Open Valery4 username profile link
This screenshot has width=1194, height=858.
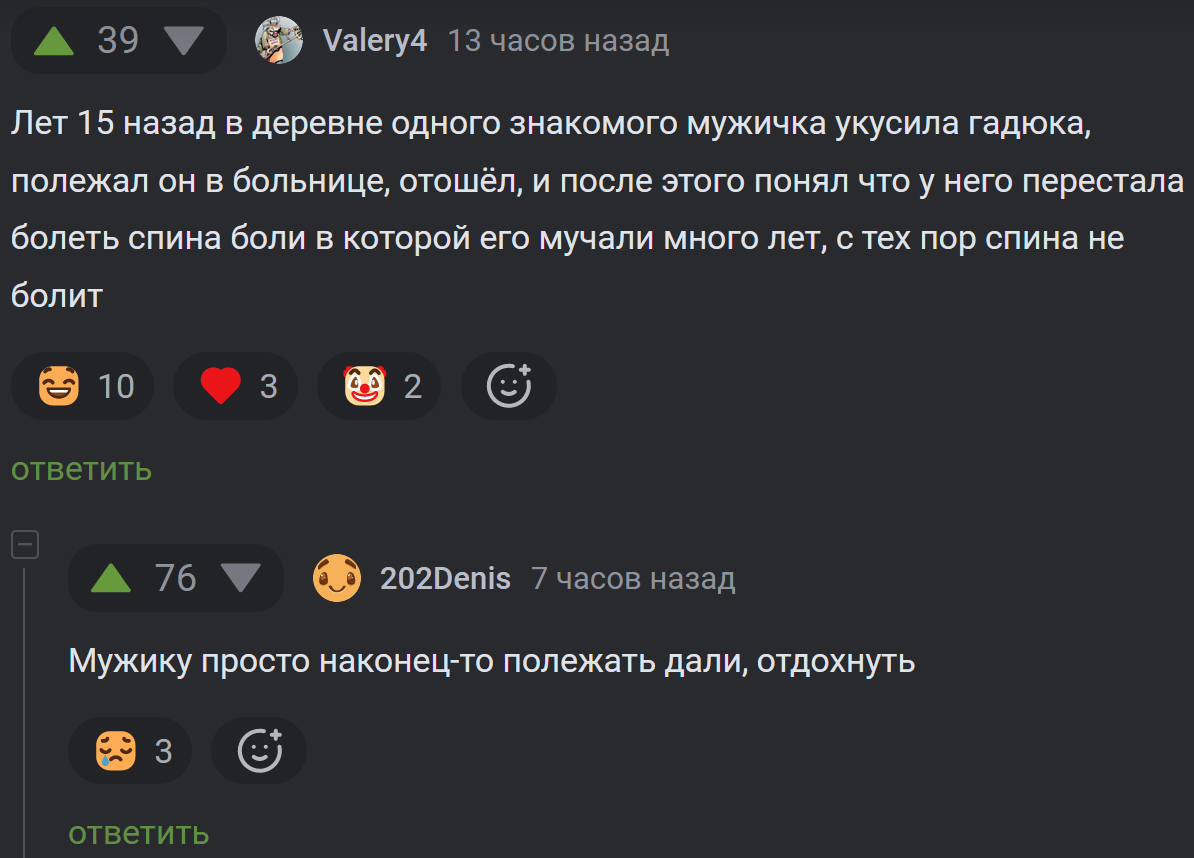(x=375, y=40)
